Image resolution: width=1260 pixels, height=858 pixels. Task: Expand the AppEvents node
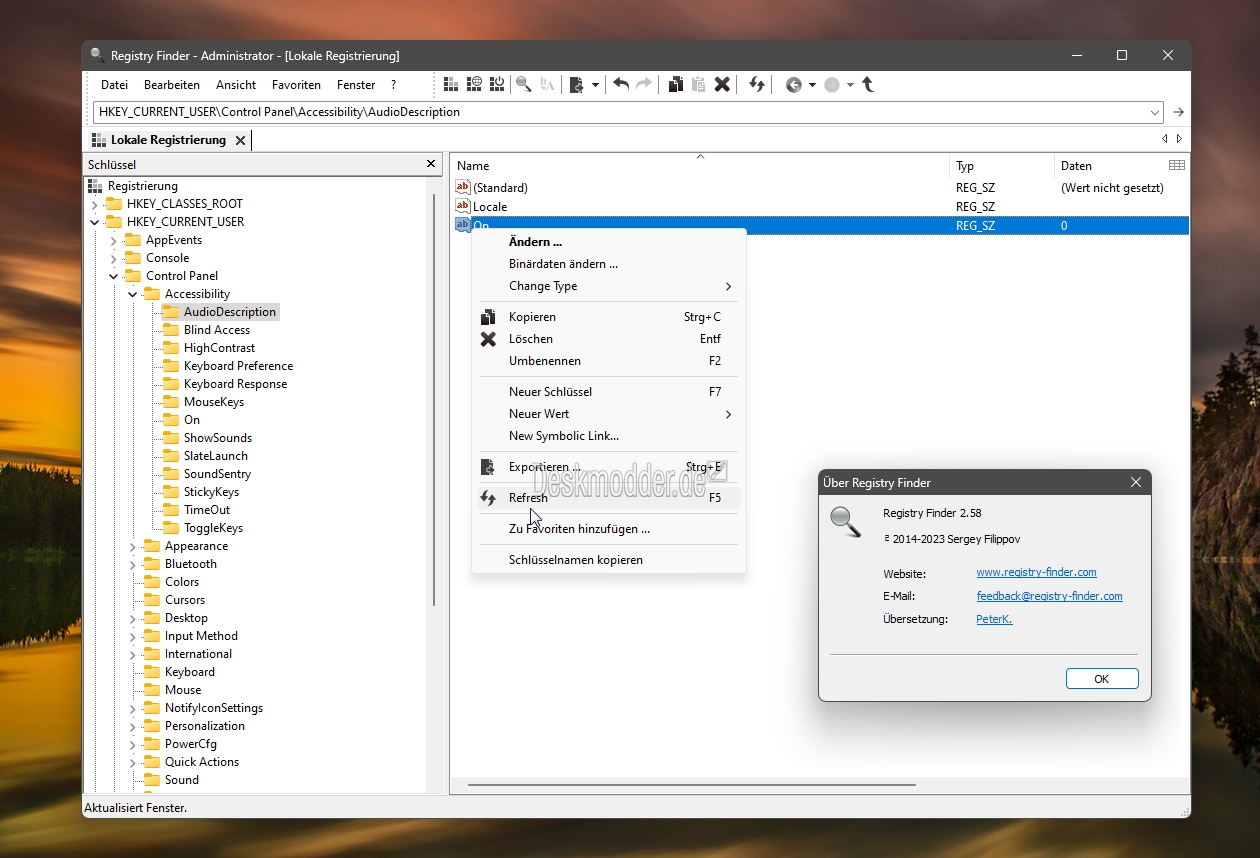(113, 240)
